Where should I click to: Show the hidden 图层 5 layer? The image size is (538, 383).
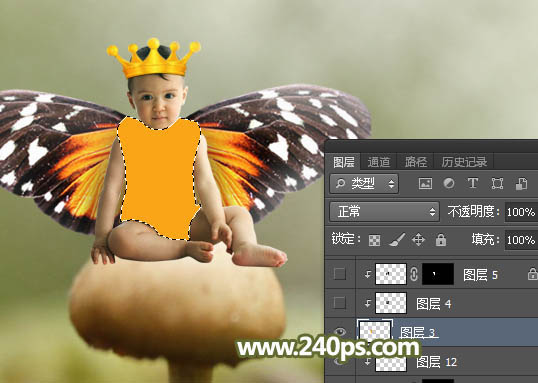click(339, 274)
